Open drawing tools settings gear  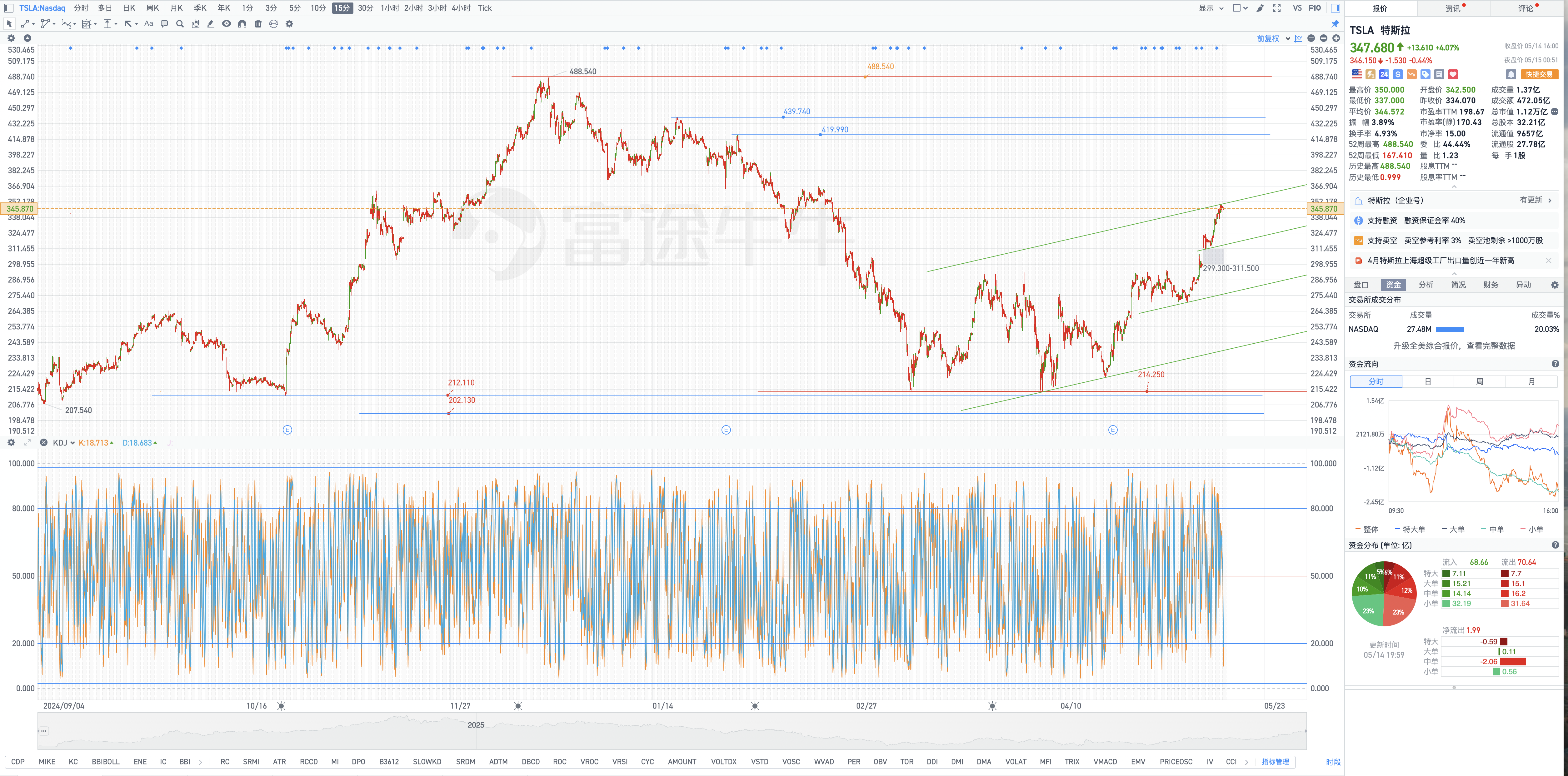290,24
